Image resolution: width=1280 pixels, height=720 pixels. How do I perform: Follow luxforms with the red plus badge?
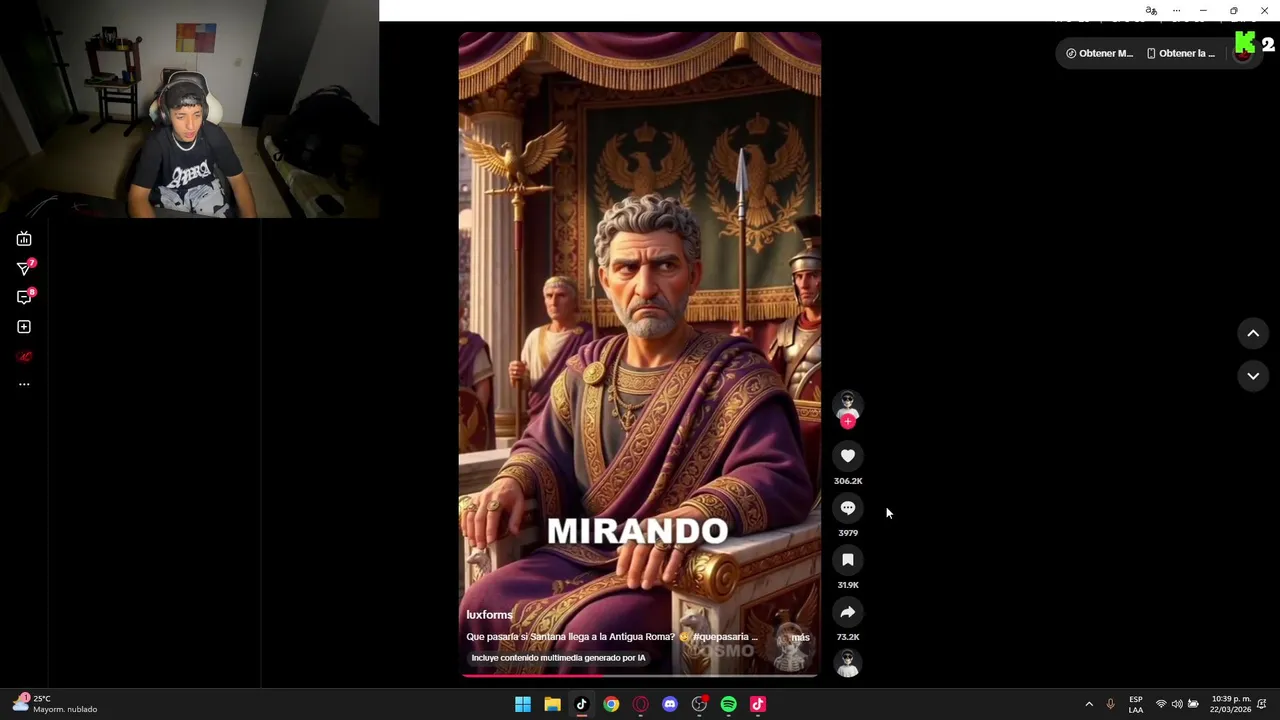848,422
